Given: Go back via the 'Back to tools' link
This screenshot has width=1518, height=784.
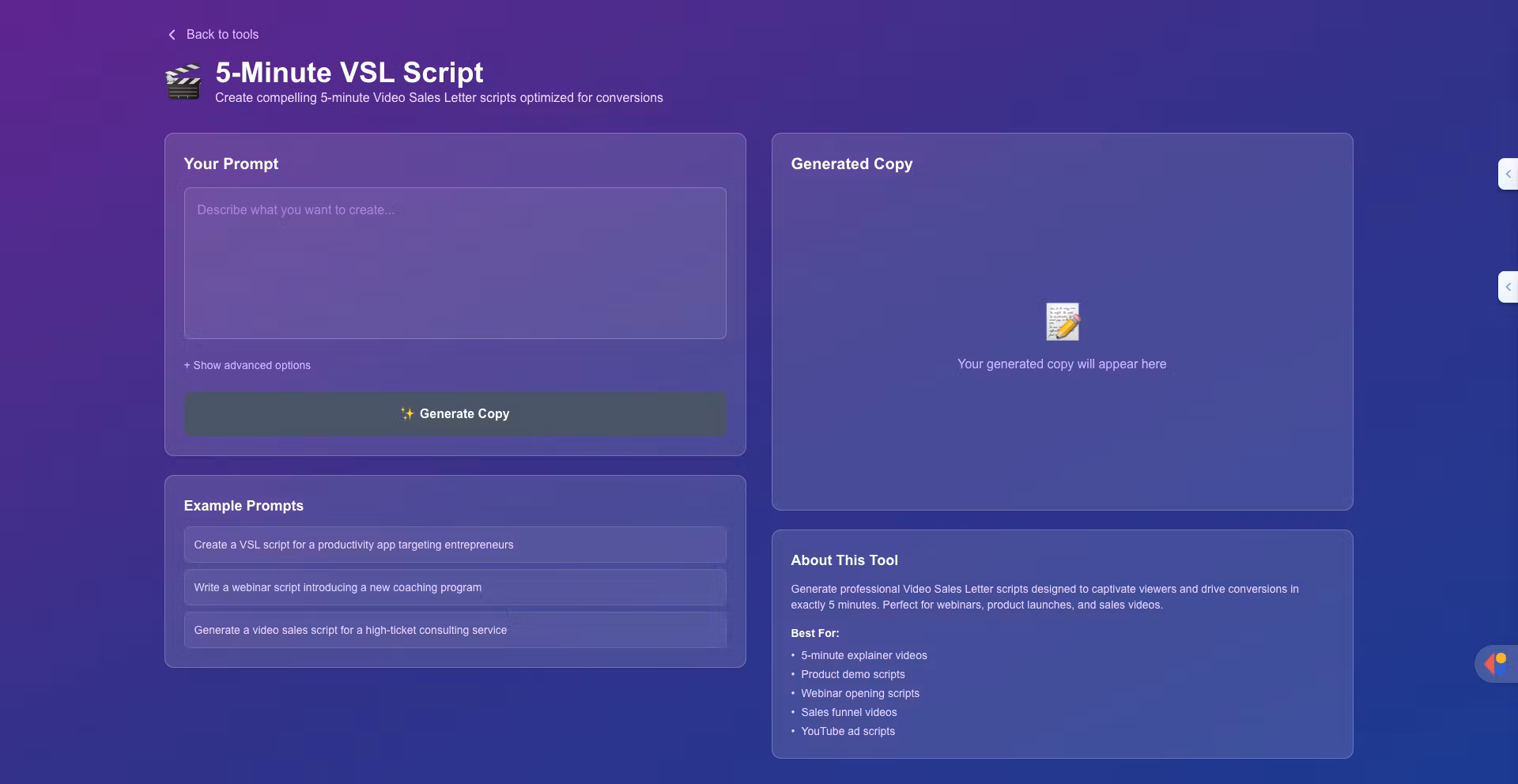Looking at the screenshot, I should (222, 35).
